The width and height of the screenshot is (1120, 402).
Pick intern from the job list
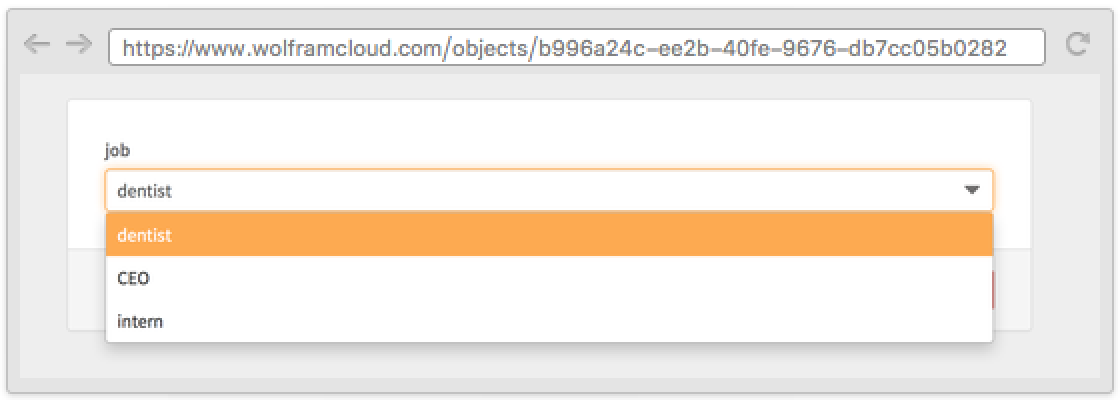click(548, 321)
